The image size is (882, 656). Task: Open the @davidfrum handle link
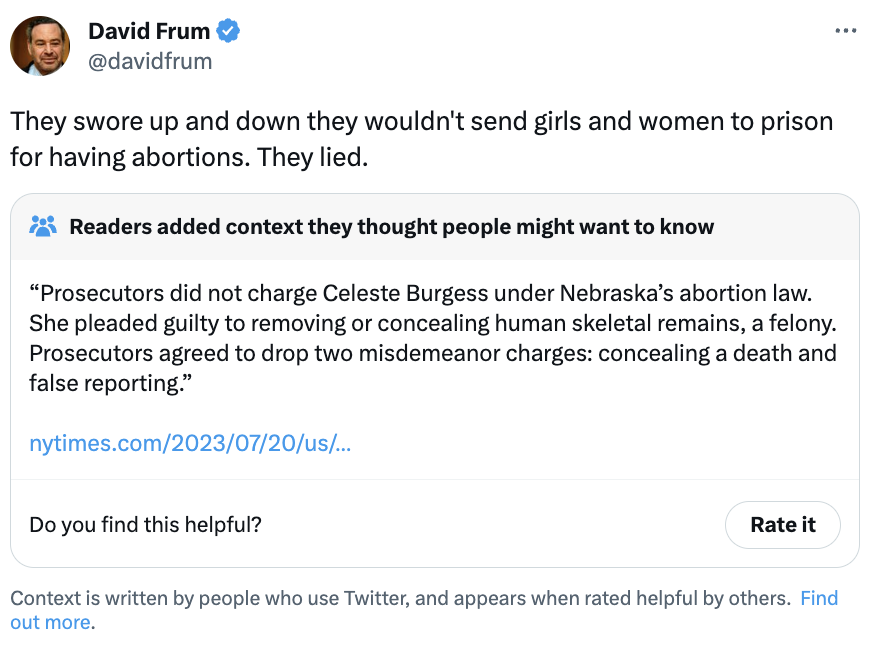point(150,62)
